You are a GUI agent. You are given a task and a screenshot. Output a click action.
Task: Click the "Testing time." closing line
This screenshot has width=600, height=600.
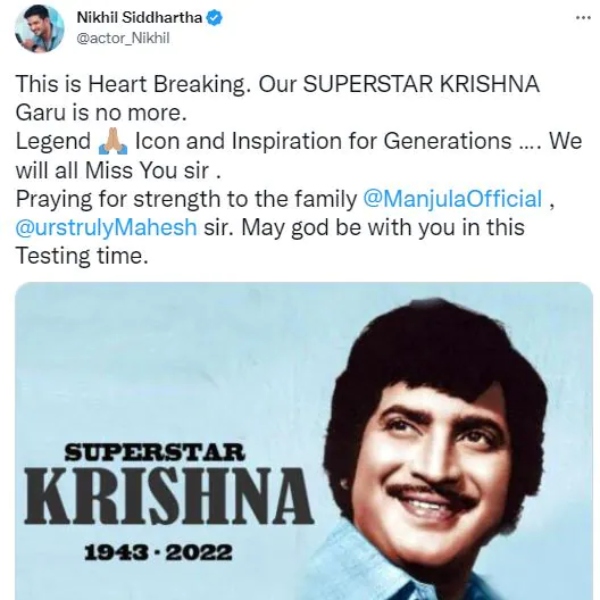coord(82,256)
